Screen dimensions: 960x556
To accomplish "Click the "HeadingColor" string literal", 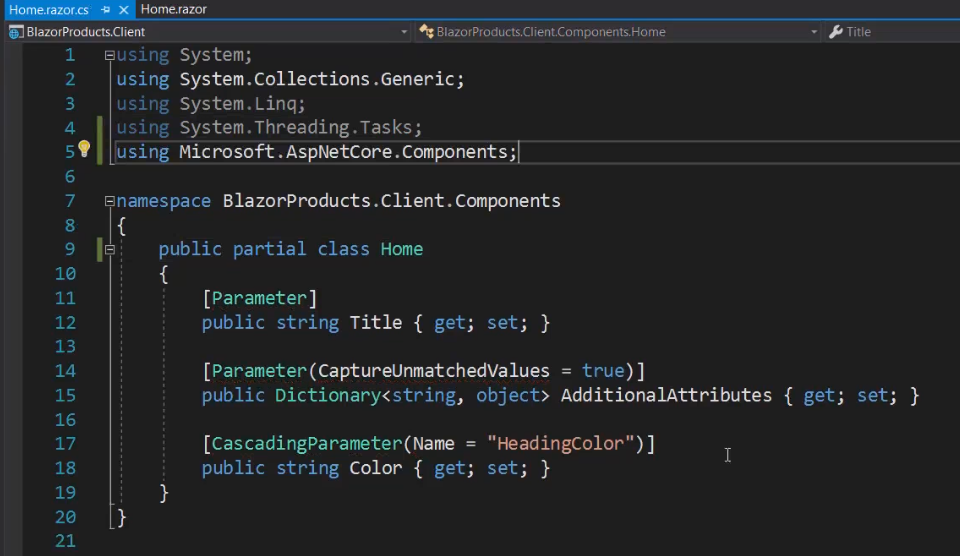I will pyautogui.click(x=561, y=444).
